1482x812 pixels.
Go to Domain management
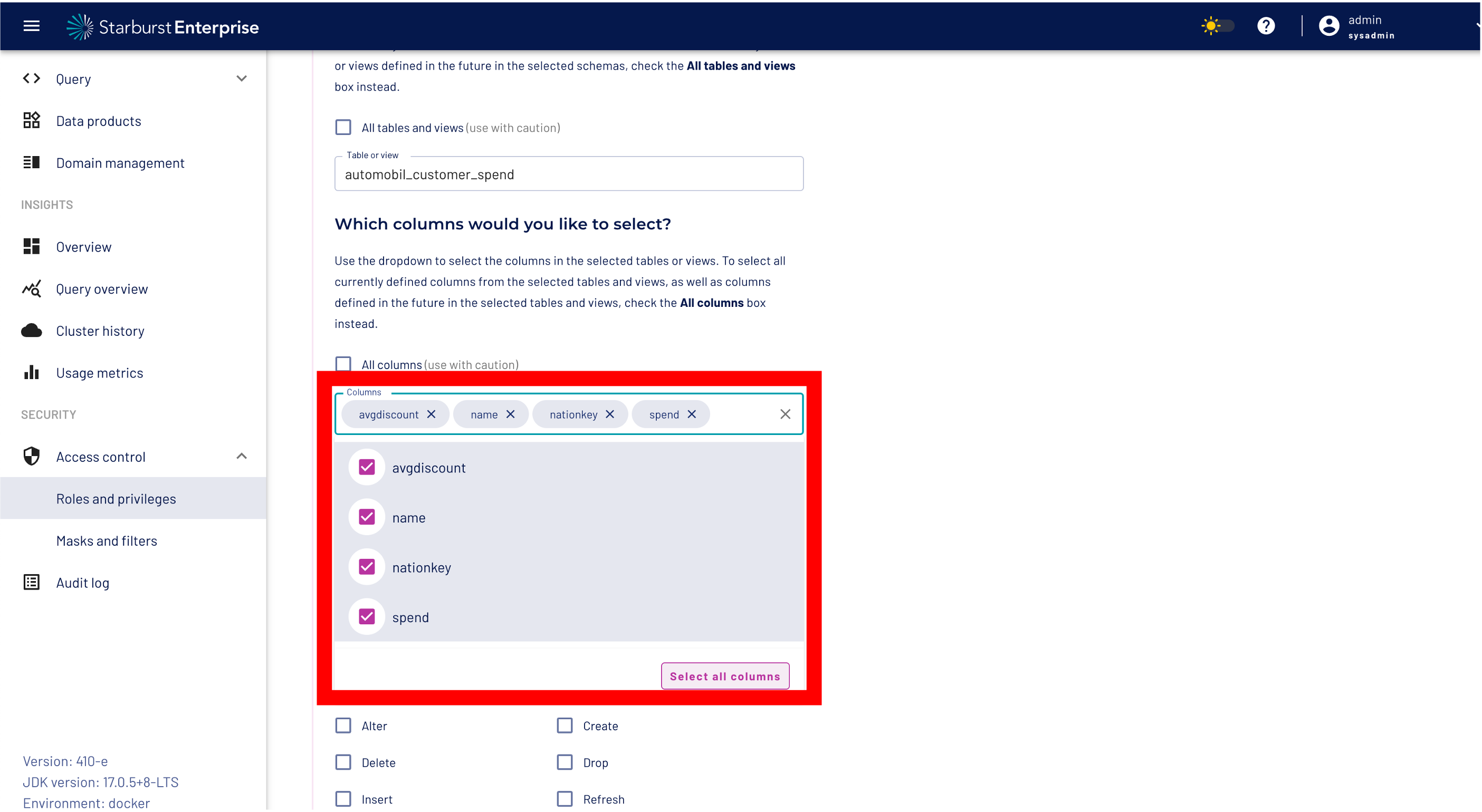point(120,163)
